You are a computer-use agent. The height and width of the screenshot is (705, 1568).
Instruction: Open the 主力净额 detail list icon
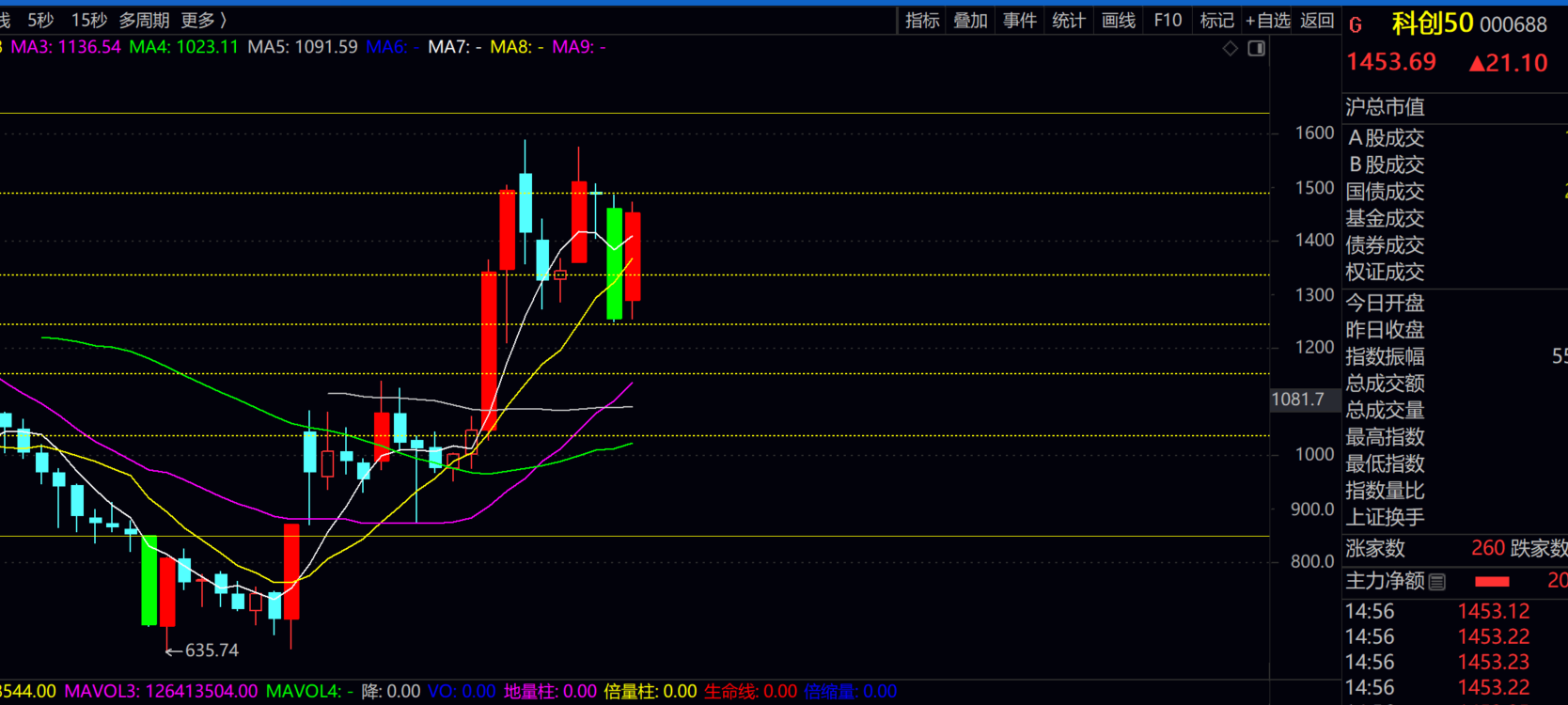[1436, 582]
